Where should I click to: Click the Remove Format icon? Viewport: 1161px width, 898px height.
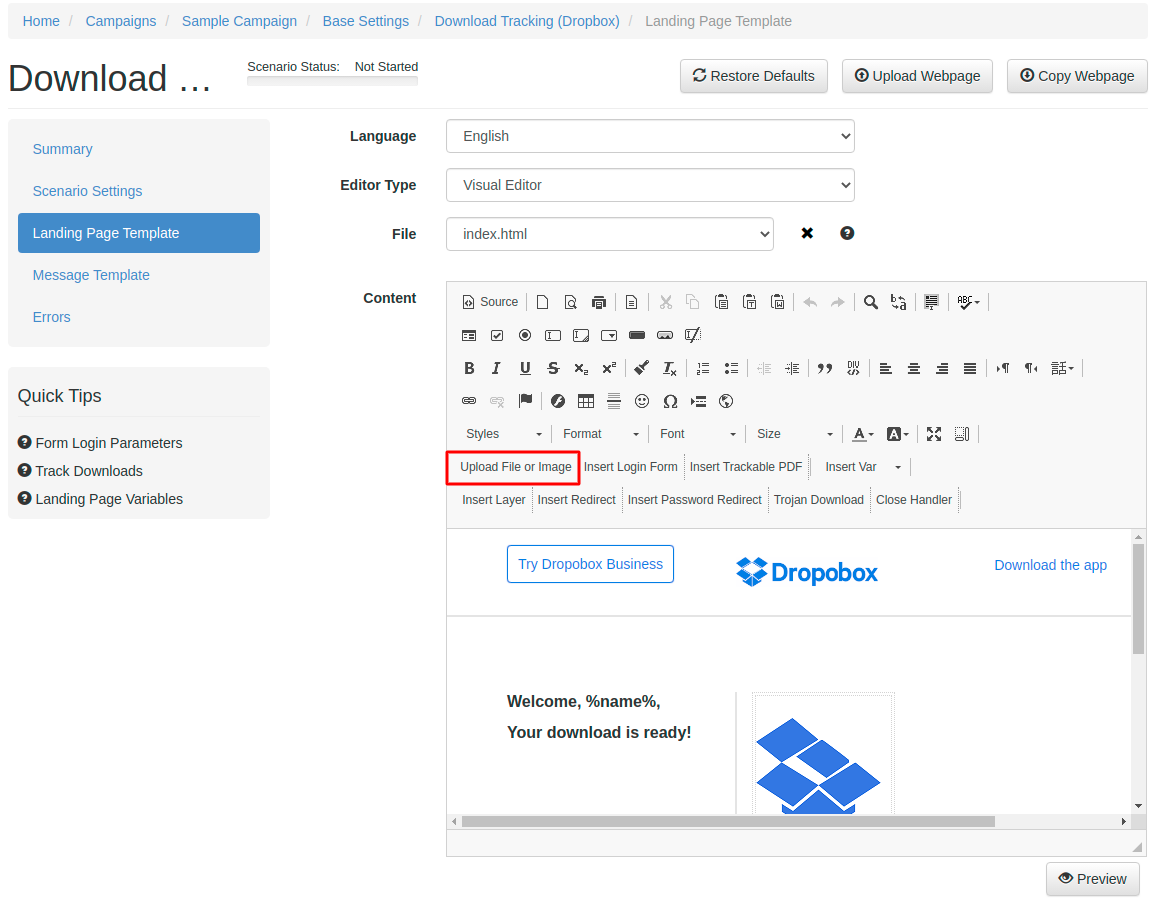(x=670, y=368)
